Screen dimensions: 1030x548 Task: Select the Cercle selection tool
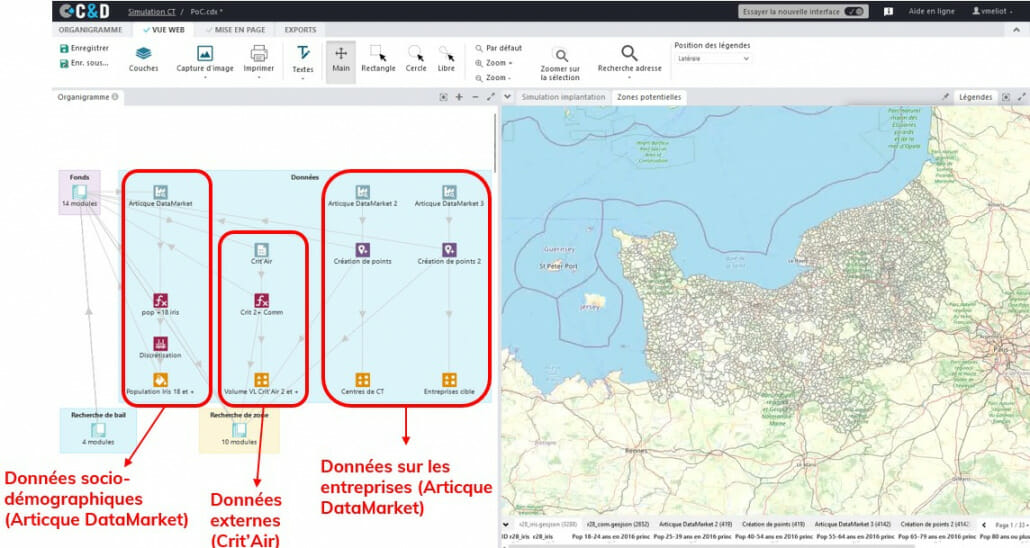point(416,58)
